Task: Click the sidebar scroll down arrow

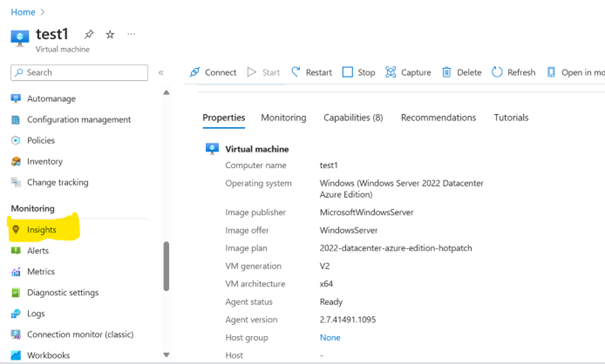Action: 166,355
